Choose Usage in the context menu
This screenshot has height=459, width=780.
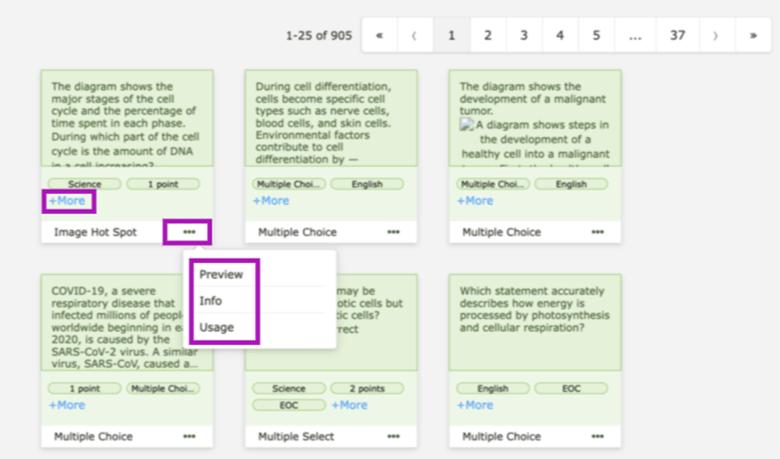click(216, 327)
